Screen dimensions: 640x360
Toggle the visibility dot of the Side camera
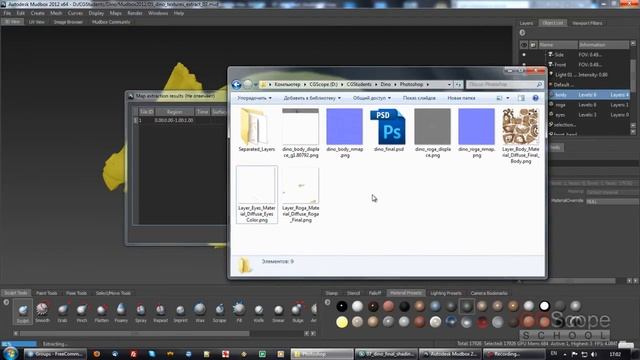[x=524, y=54]
